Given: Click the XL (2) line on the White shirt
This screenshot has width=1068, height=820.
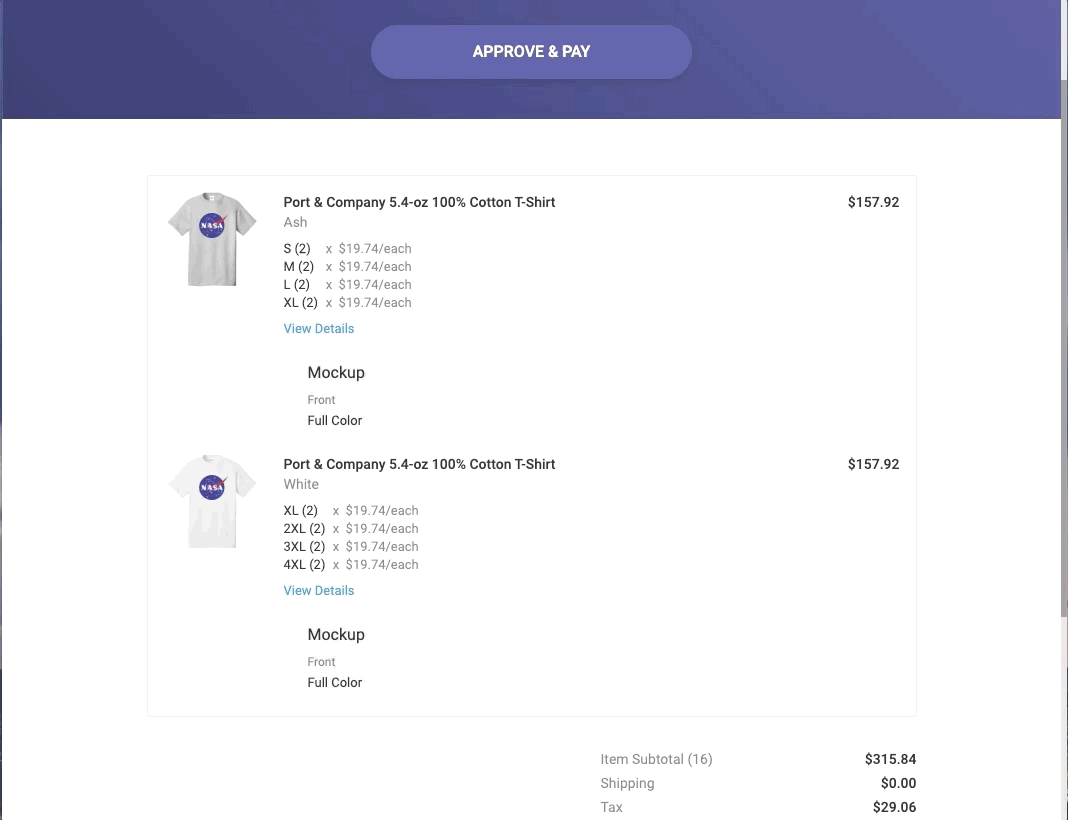Looking at the screenshot, I should tap(300, 510).
